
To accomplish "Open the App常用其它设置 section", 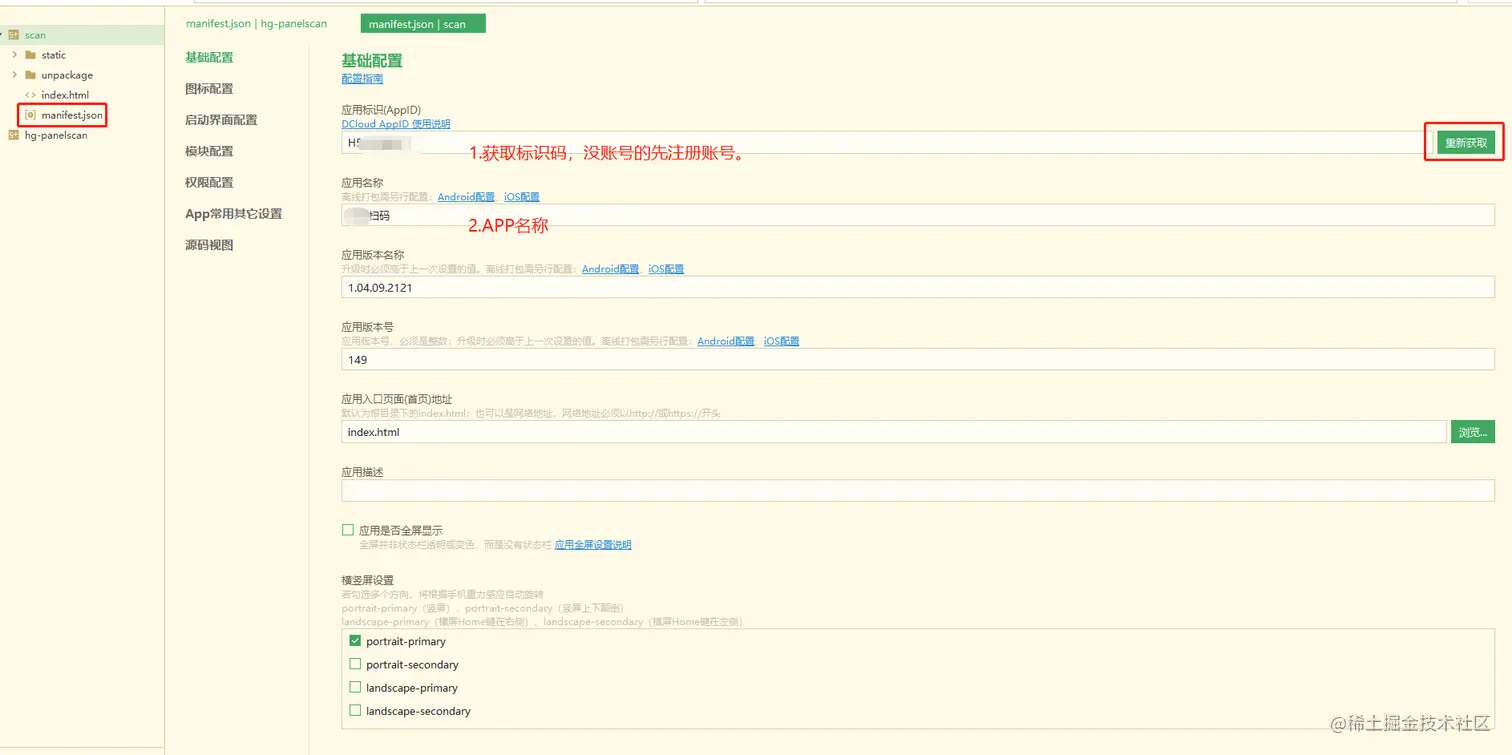I will [x=233, y=213].
